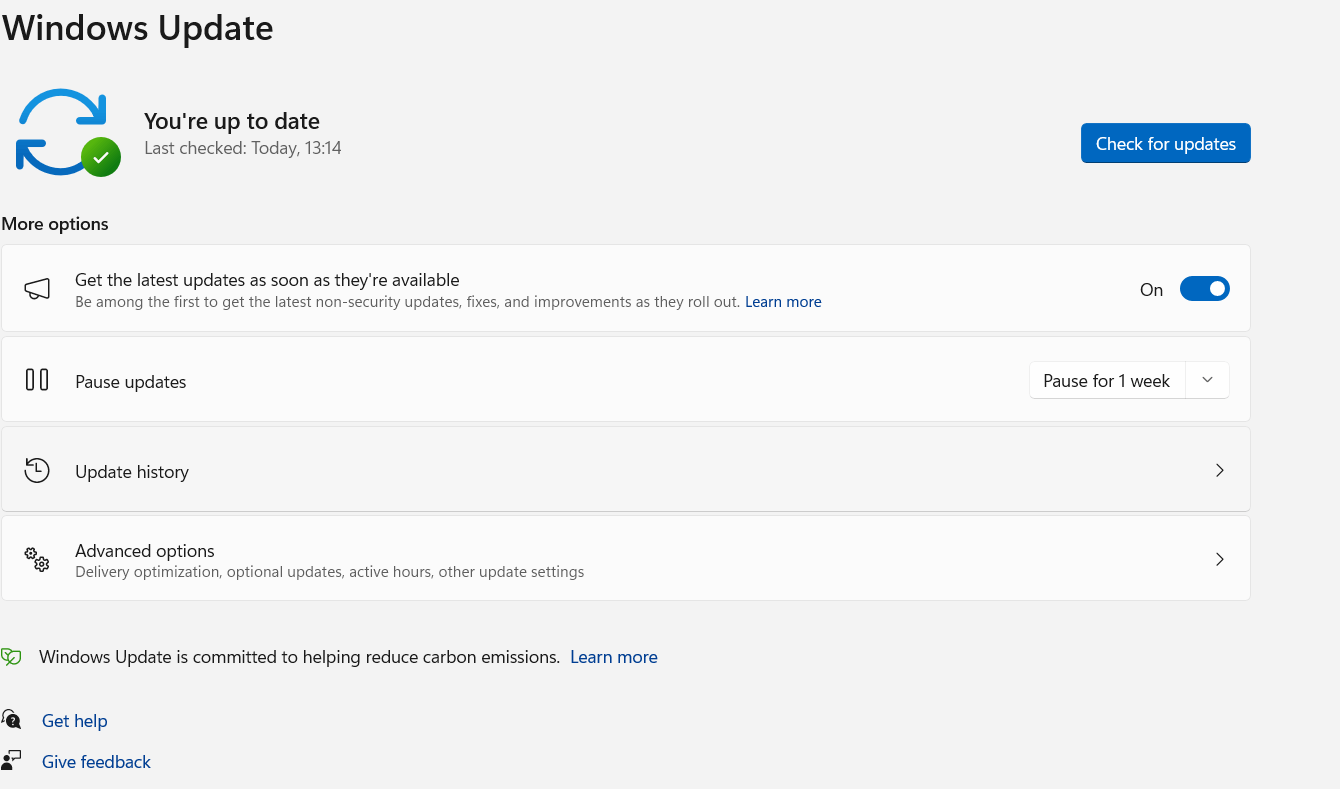
Task: Turn off the get latest updates toggle
Action: pos(1205,289)
